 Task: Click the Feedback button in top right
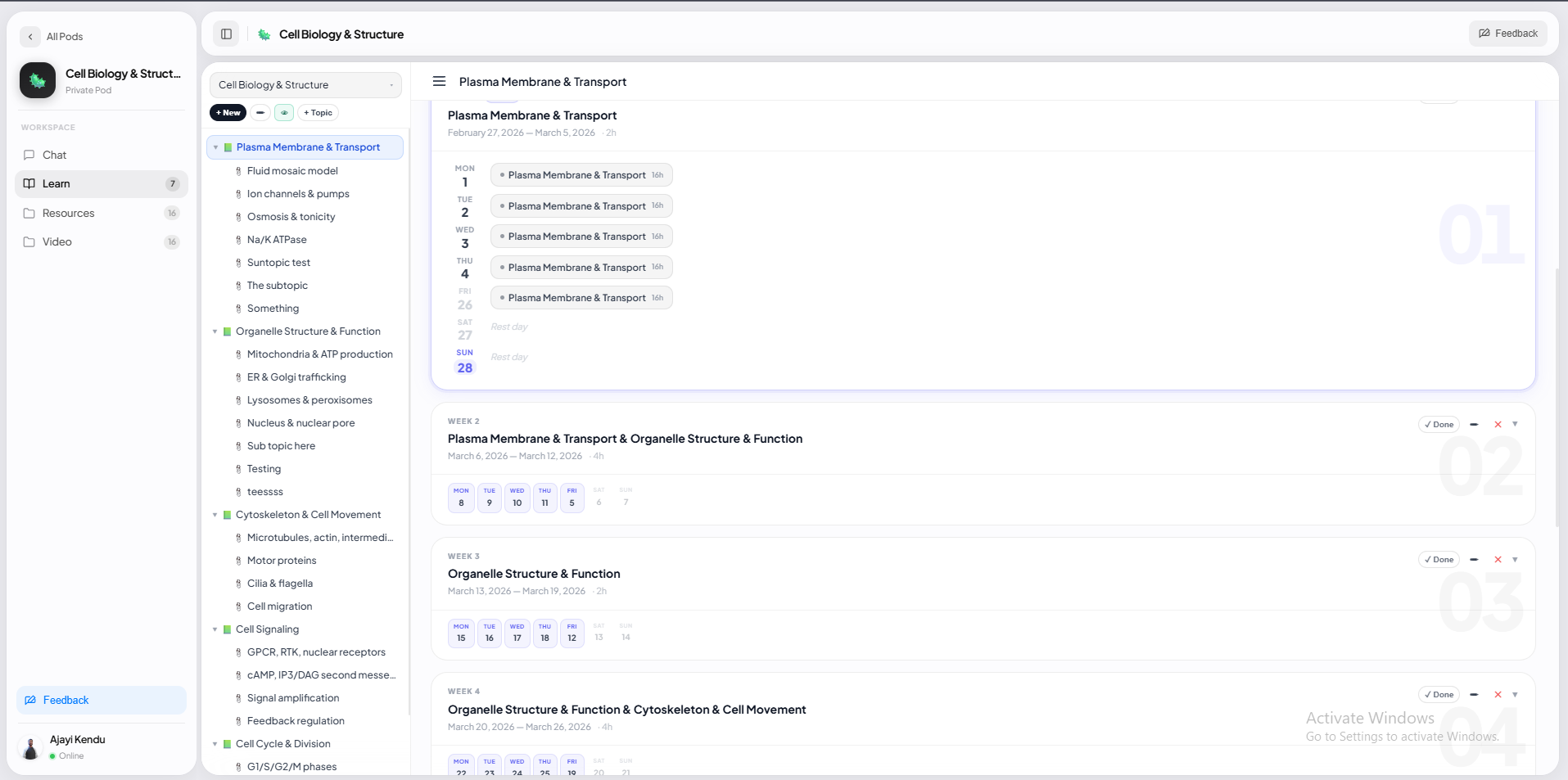click(1507, 34)
